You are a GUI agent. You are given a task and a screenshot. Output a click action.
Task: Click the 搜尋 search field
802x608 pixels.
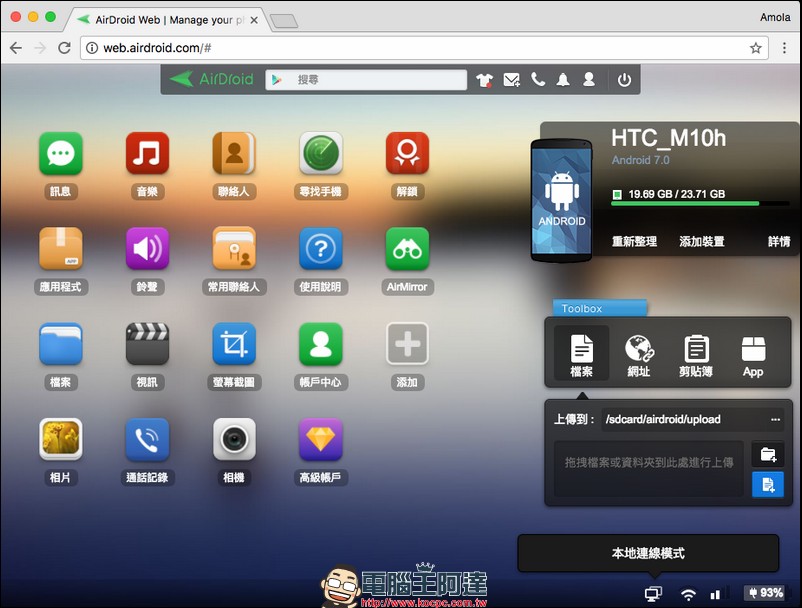pyautogui.click(x=366, y=80)
